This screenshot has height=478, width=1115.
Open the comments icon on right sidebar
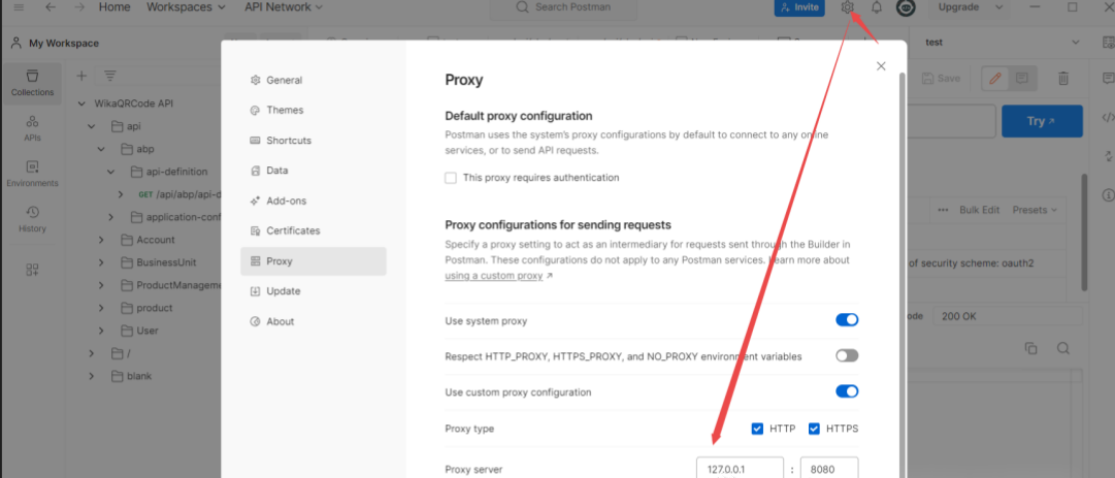click(1107, 78)
